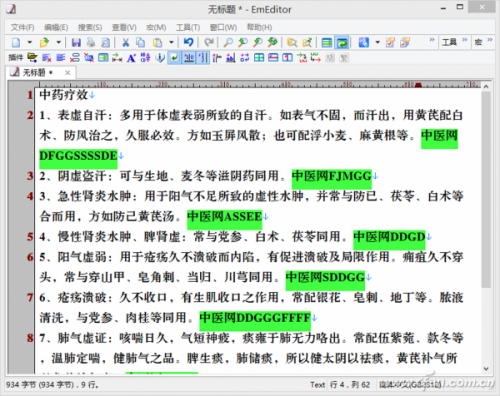Click the 宏 toolbar label
This screenshot has width=500, height=396.
tap(478, 42)
